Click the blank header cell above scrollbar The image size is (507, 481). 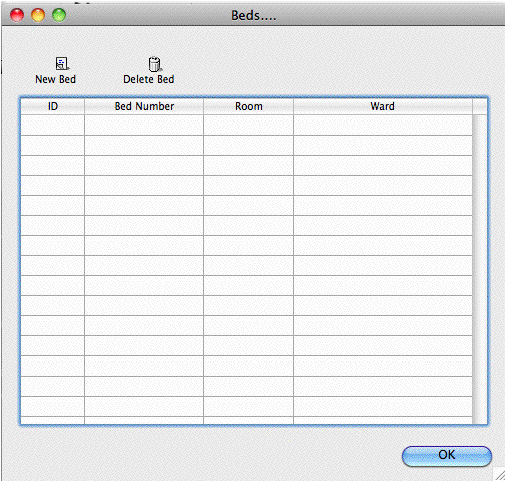coord(480,106)
